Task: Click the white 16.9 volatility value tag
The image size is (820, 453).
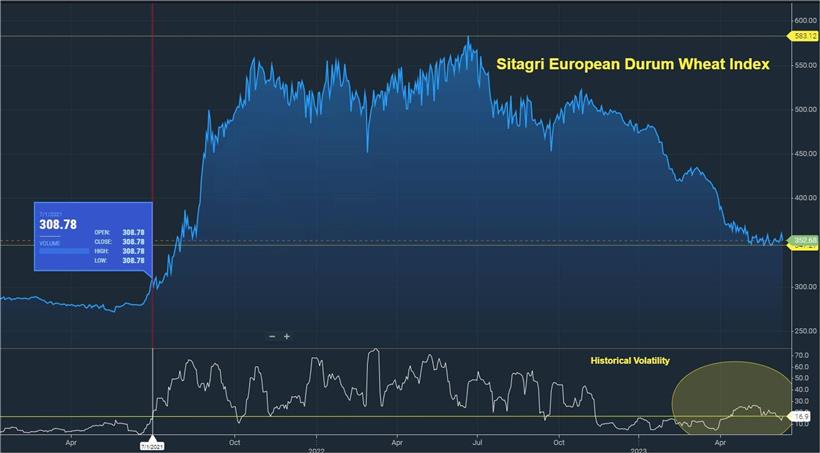Action: click(x=802, y=415)
